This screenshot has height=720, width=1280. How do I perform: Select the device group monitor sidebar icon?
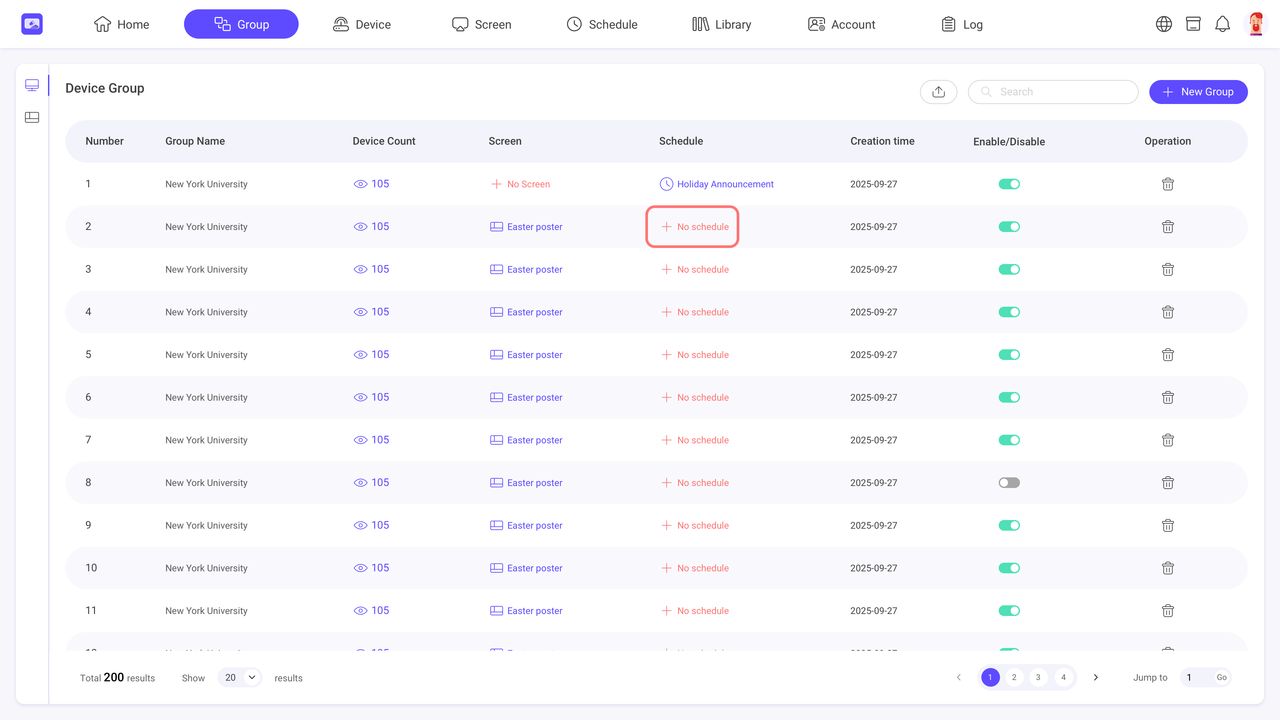point(32,85)
